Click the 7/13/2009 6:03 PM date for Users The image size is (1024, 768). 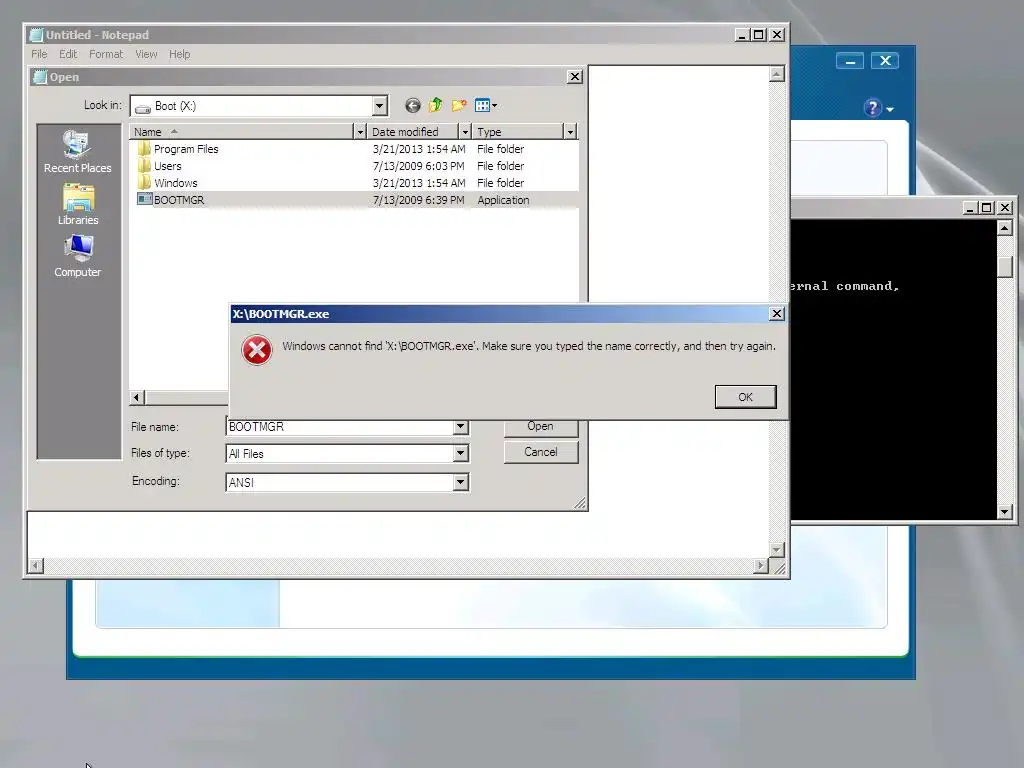click(x=419, y=166)
